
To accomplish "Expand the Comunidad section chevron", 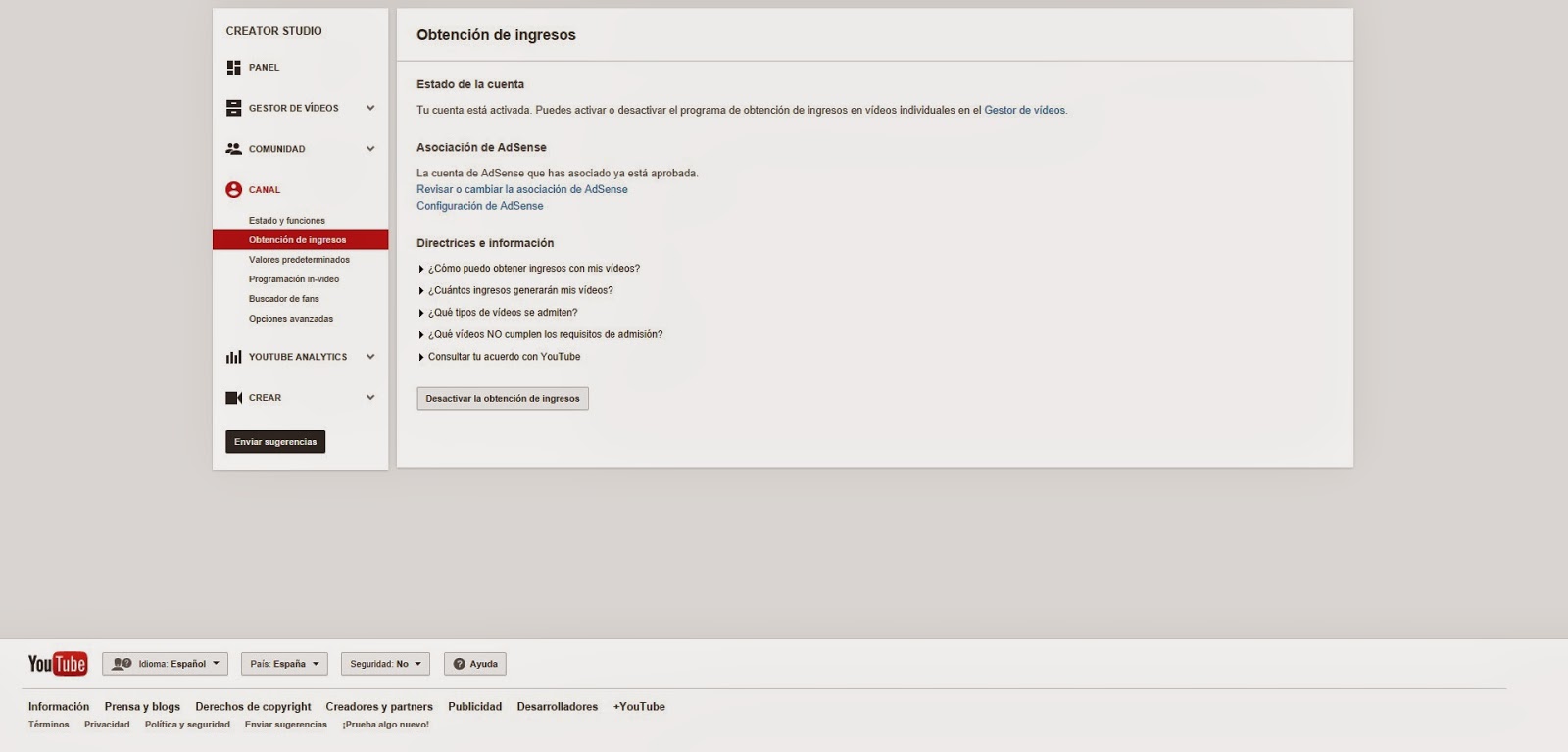I will point(370,149).
